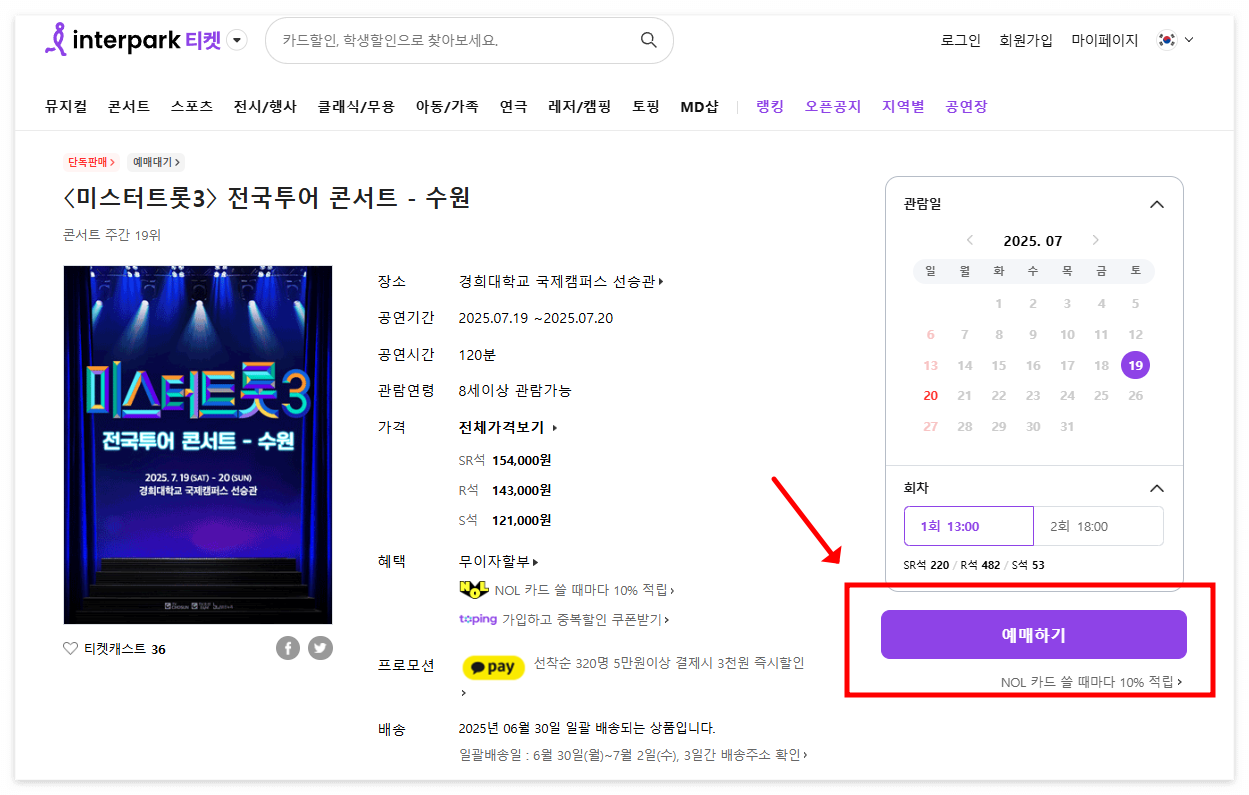Select date 20 in the calendar

click(931, 396)
